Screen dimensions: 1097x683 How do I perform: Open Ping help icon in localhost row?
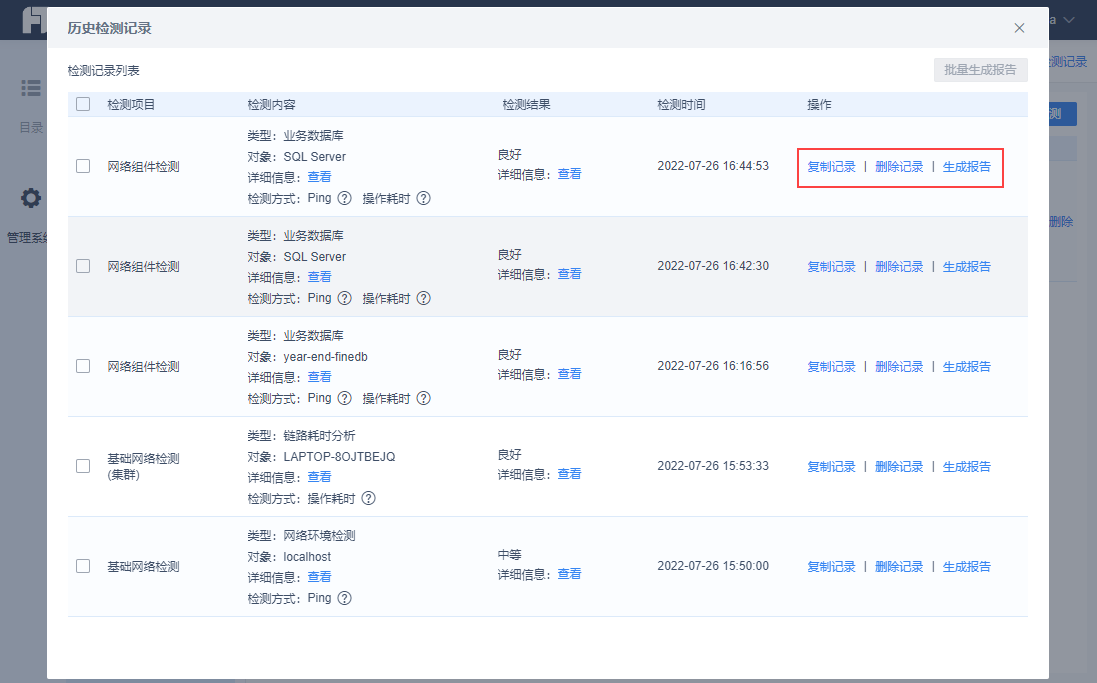pos(344,598)
